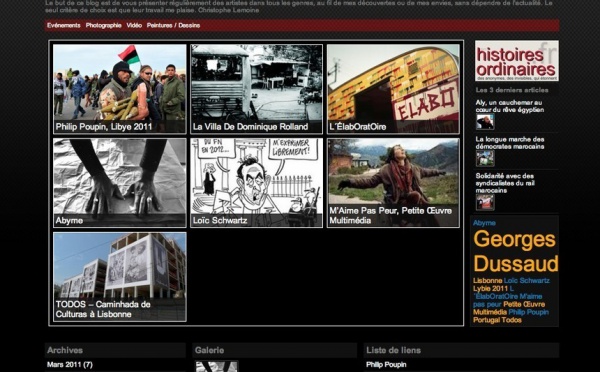Open the Abyme hands photo post
The image size is (600, 372).
120,183
